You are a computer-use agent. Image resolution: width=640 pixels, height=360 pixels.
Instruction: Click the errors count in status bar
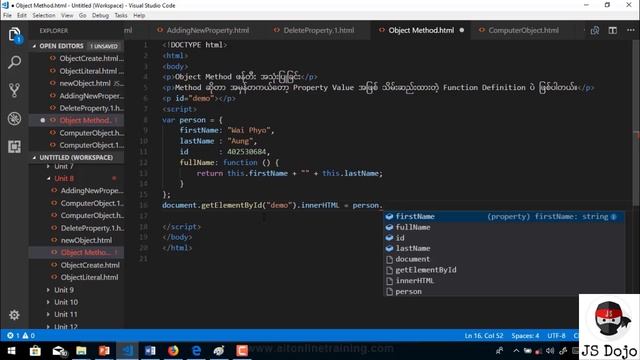coord(13,336)
